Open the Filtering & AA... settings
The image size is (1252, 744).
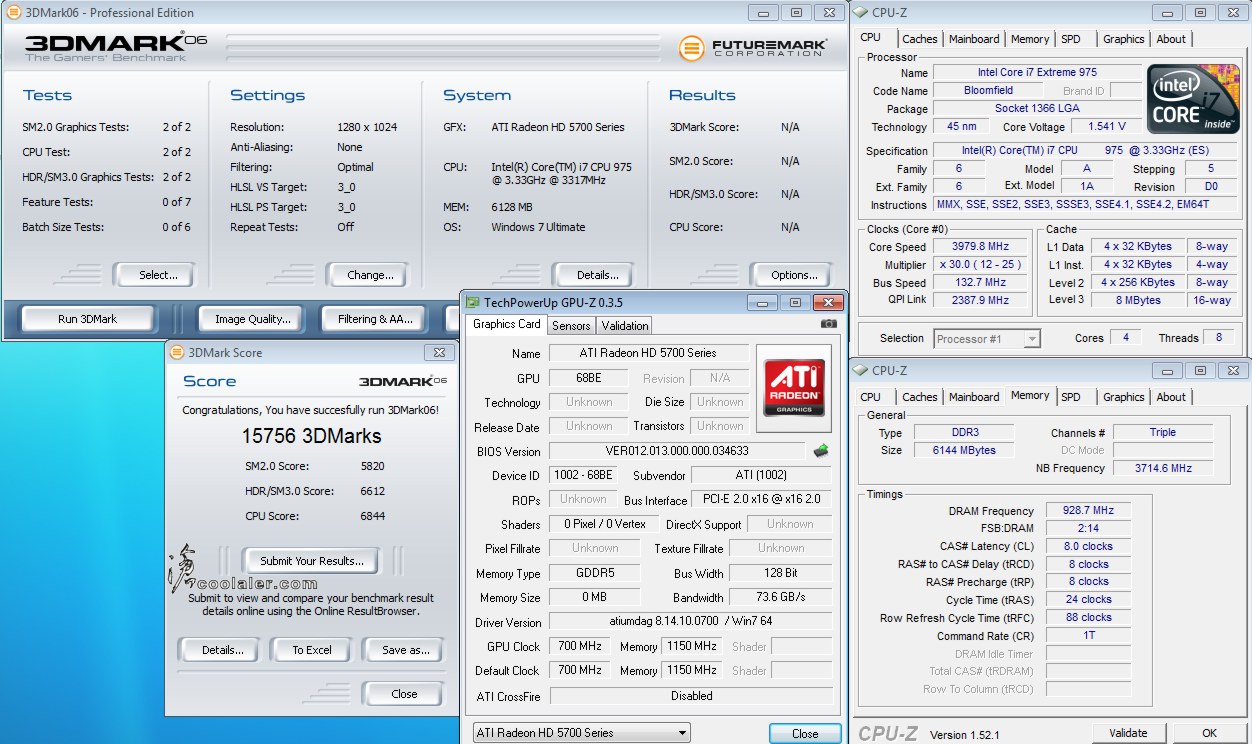tap(375, 319)
